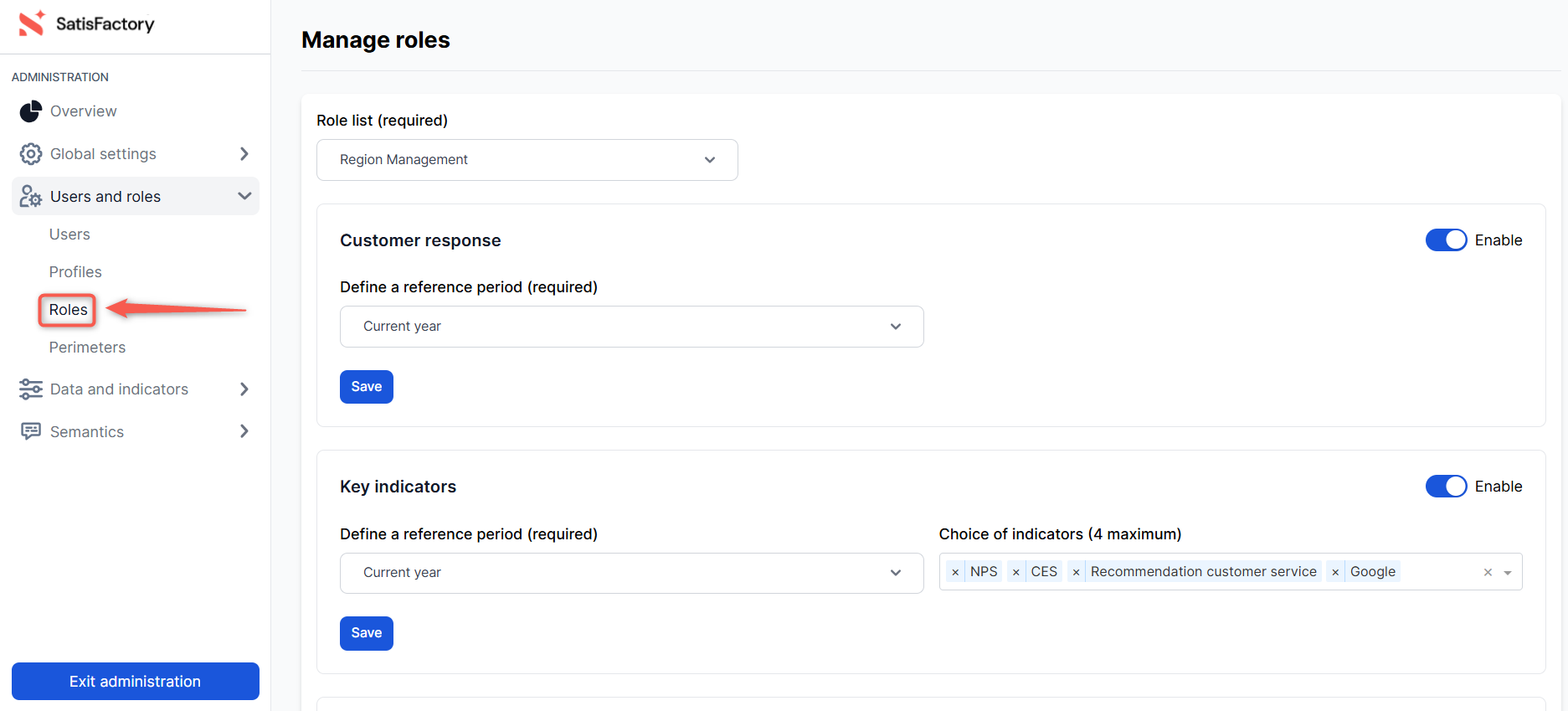
Task: Click the Users and roles people icon
Action: point(31,197)
